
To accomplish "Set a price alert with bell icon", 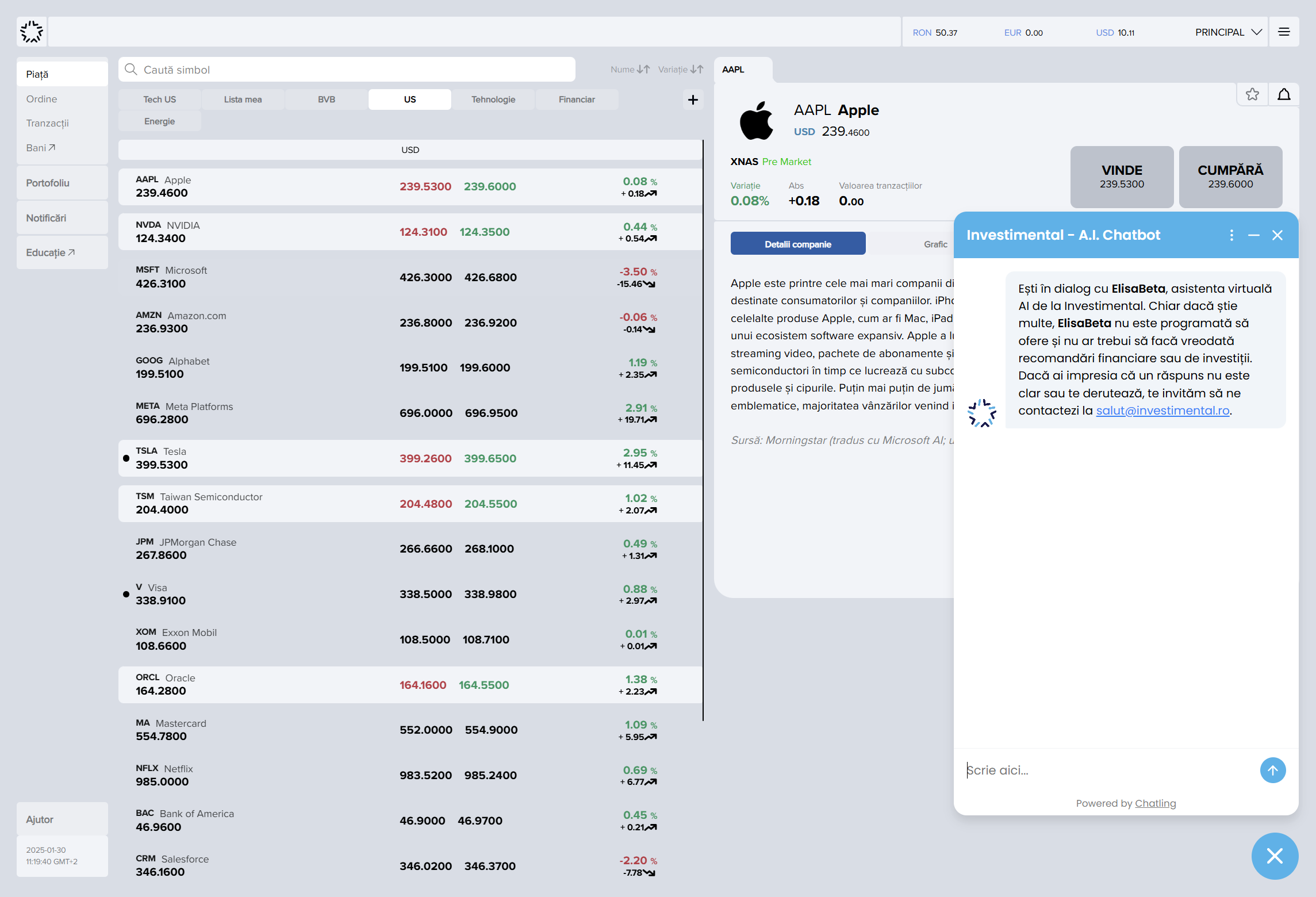I will coord(1284,94).
